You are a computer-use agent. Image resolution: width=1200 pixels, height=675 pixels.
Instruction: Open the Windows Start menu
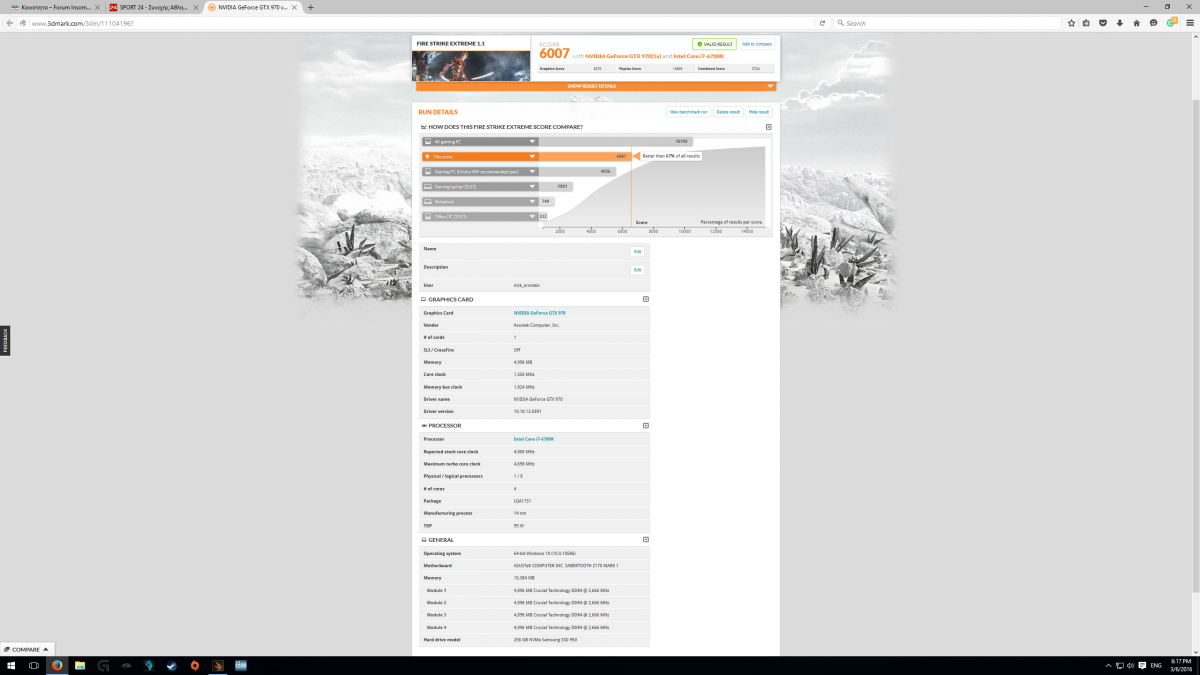click(x=11, y=665)
